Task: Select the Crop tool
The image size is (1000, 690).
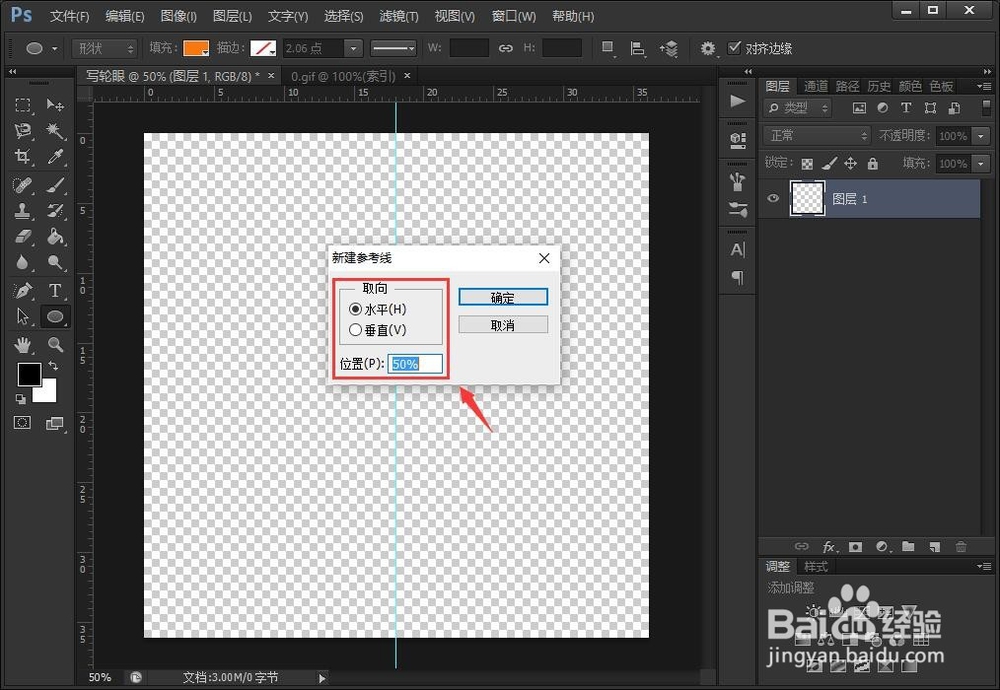Action: point(23,157)
